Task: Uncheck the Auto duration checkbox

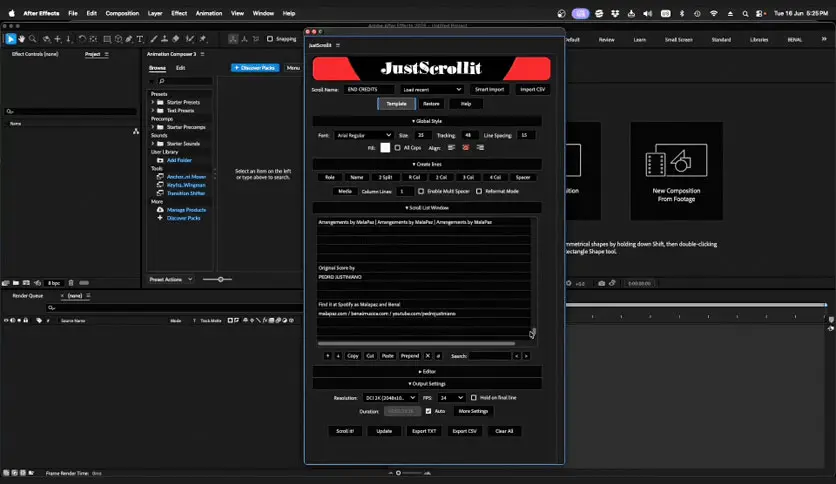Action: pyautogui.click(x=428, y=411)
